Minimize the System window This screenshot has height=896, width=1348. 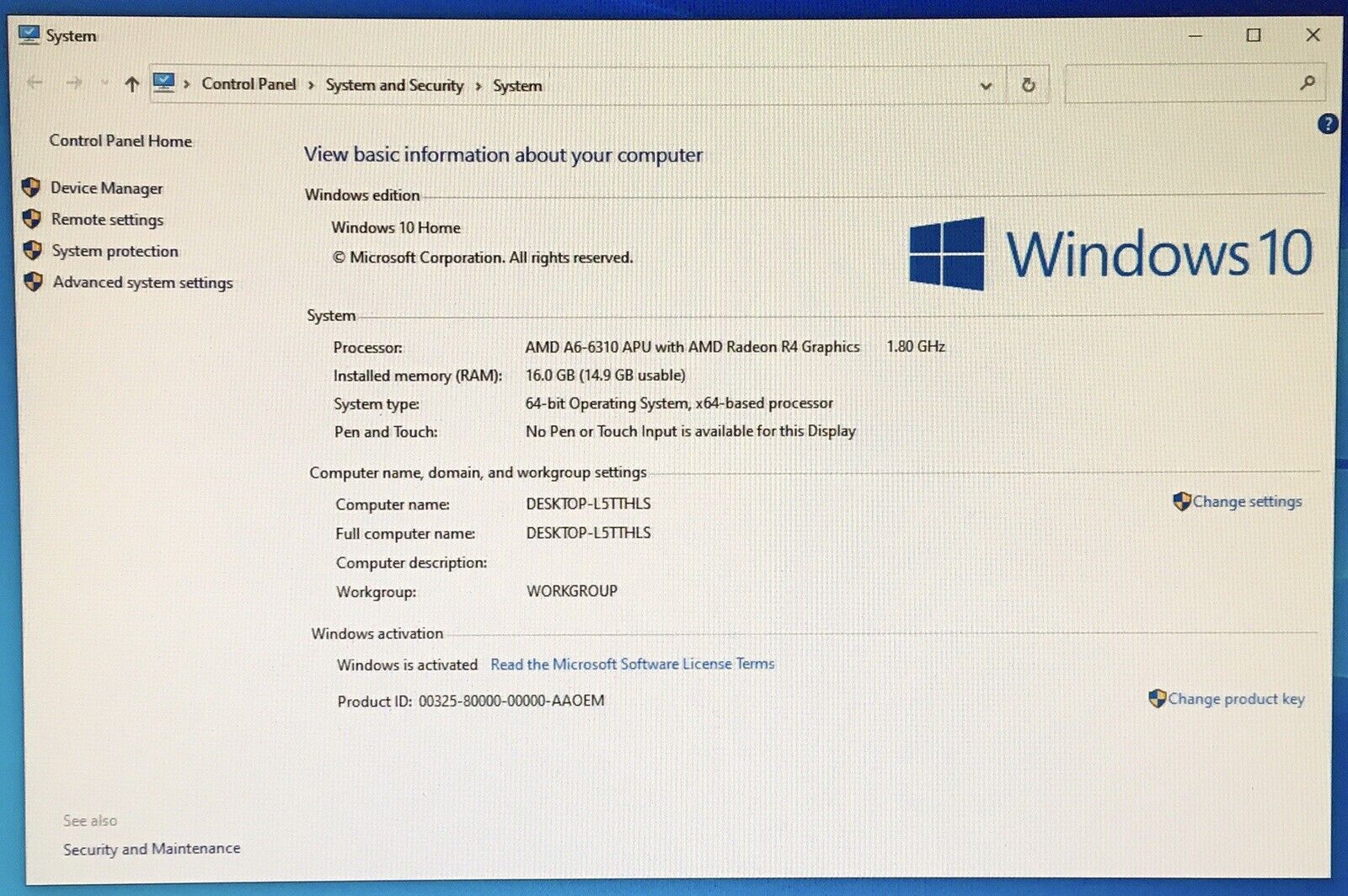click(1195, 35)
